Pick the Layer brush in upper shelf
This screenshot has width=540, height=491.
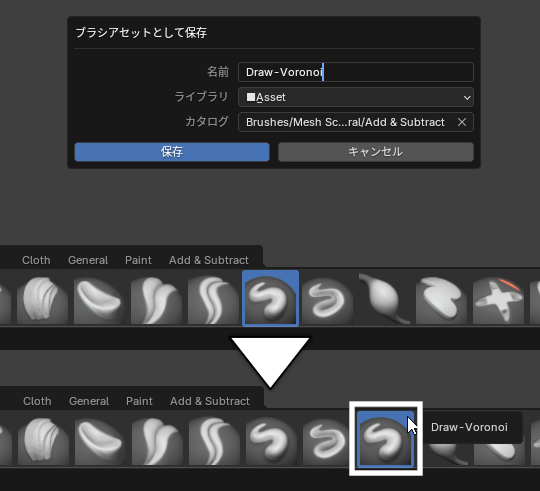point(441,300)
